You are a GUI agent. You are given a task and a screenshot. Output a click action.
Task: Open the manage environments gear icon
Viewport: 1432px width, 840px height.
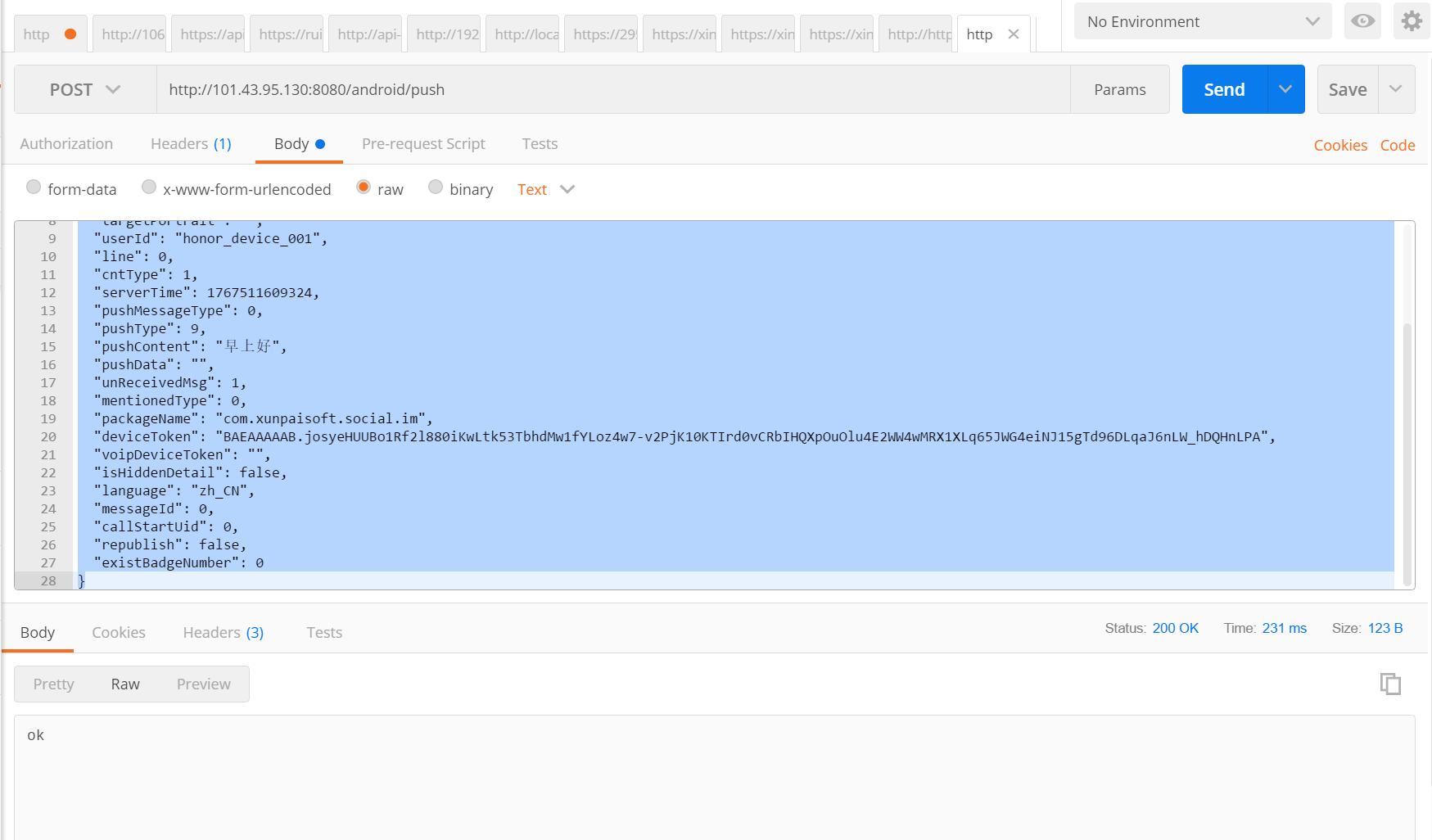click(x=1412, y=21)
